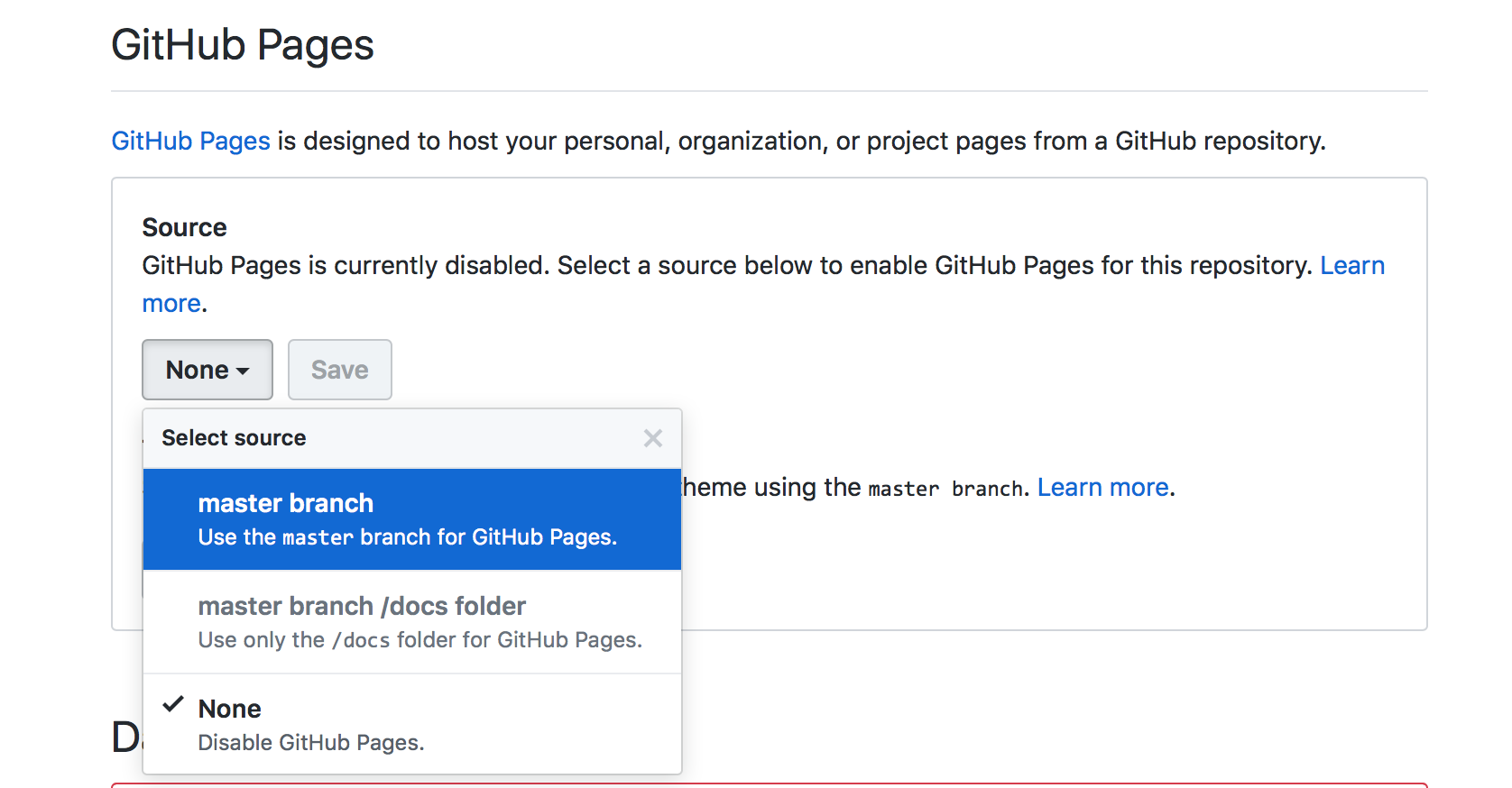The image size is (1512, 788).
Task: Open Learn more link after master branch text
Action: tap(1102, 488)
